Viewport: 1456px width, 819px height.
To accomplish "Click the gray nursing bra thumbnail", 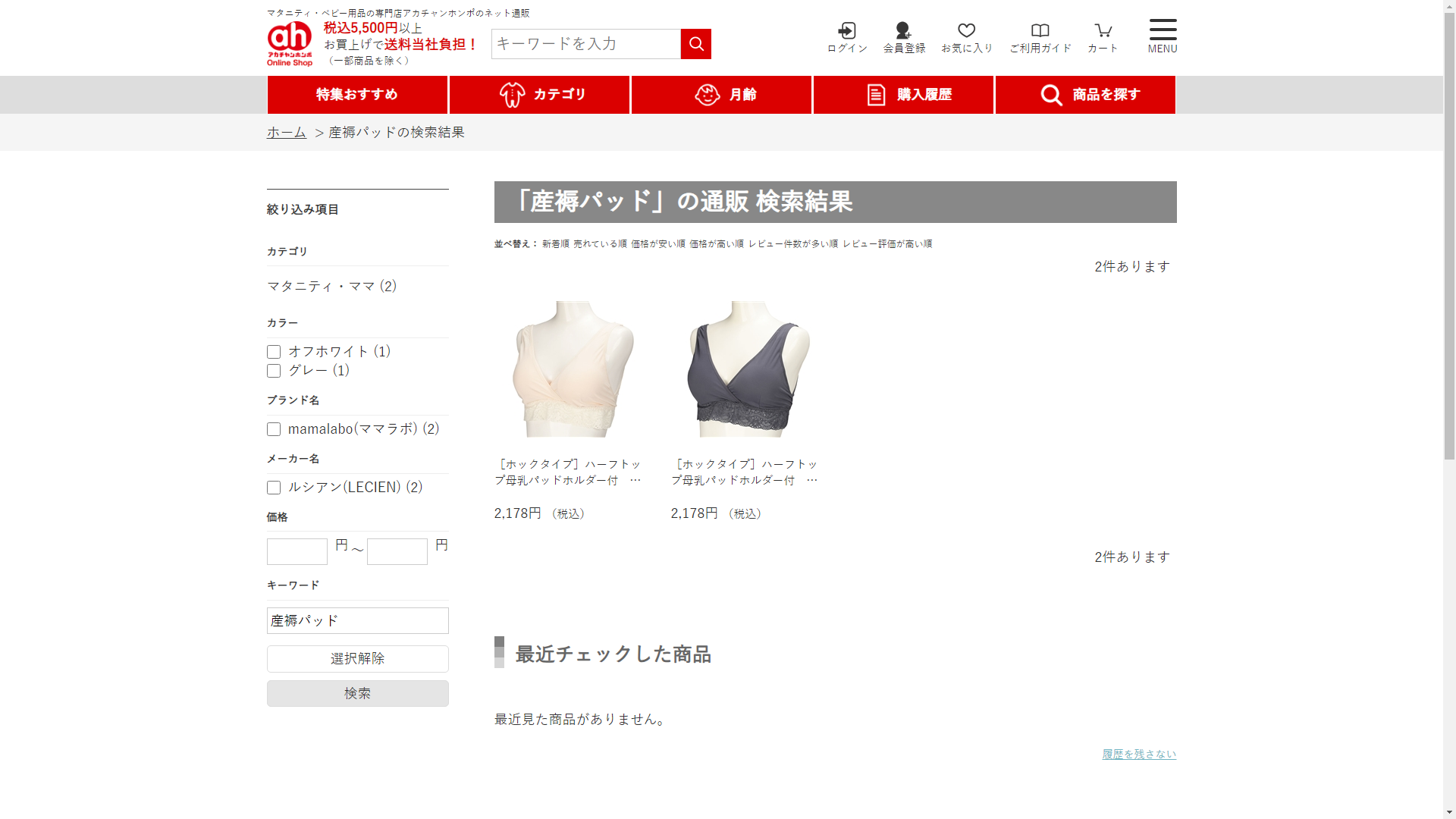I will (x=747, y=369).
